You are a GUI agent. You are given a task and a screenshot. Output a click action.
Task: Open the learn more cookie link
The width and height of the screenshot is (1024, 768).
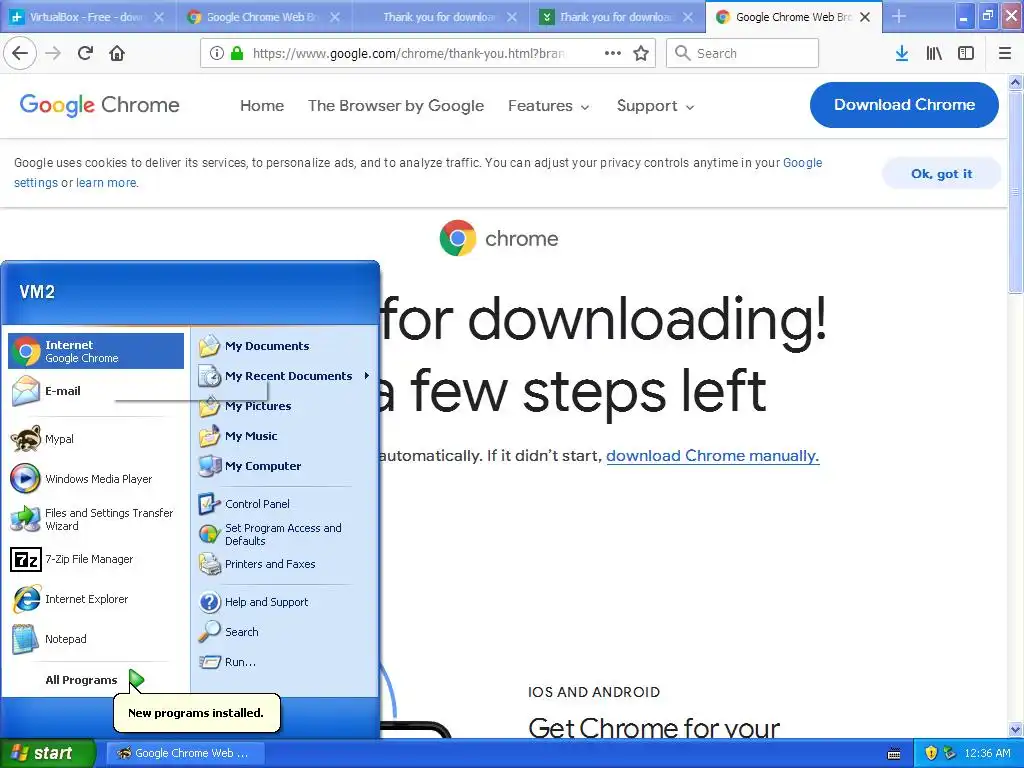coord(106,183)
